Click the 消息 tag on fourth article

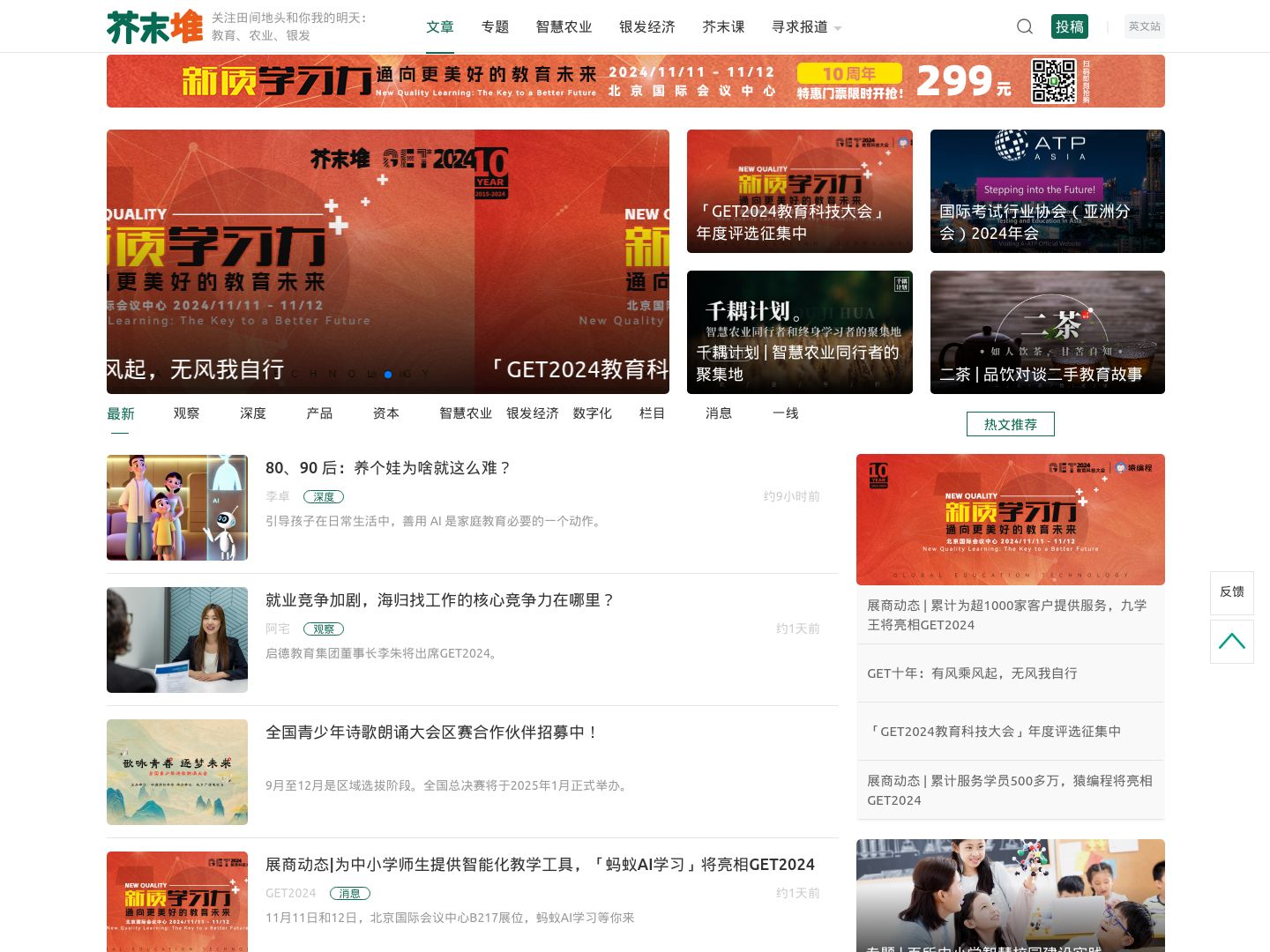click(x=350, y=894)
